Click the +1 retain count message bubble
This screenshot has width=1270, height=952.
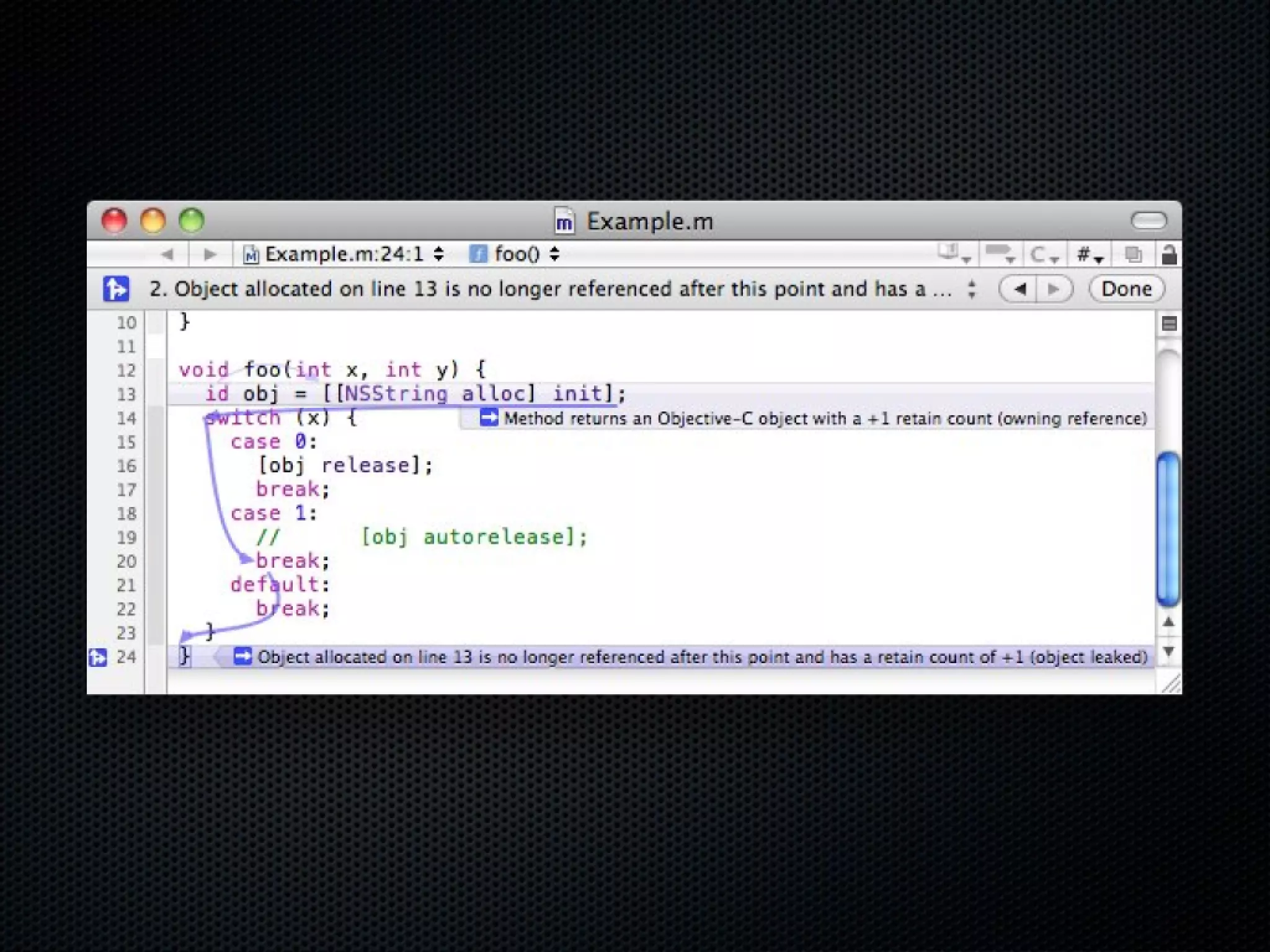[814, 419]
